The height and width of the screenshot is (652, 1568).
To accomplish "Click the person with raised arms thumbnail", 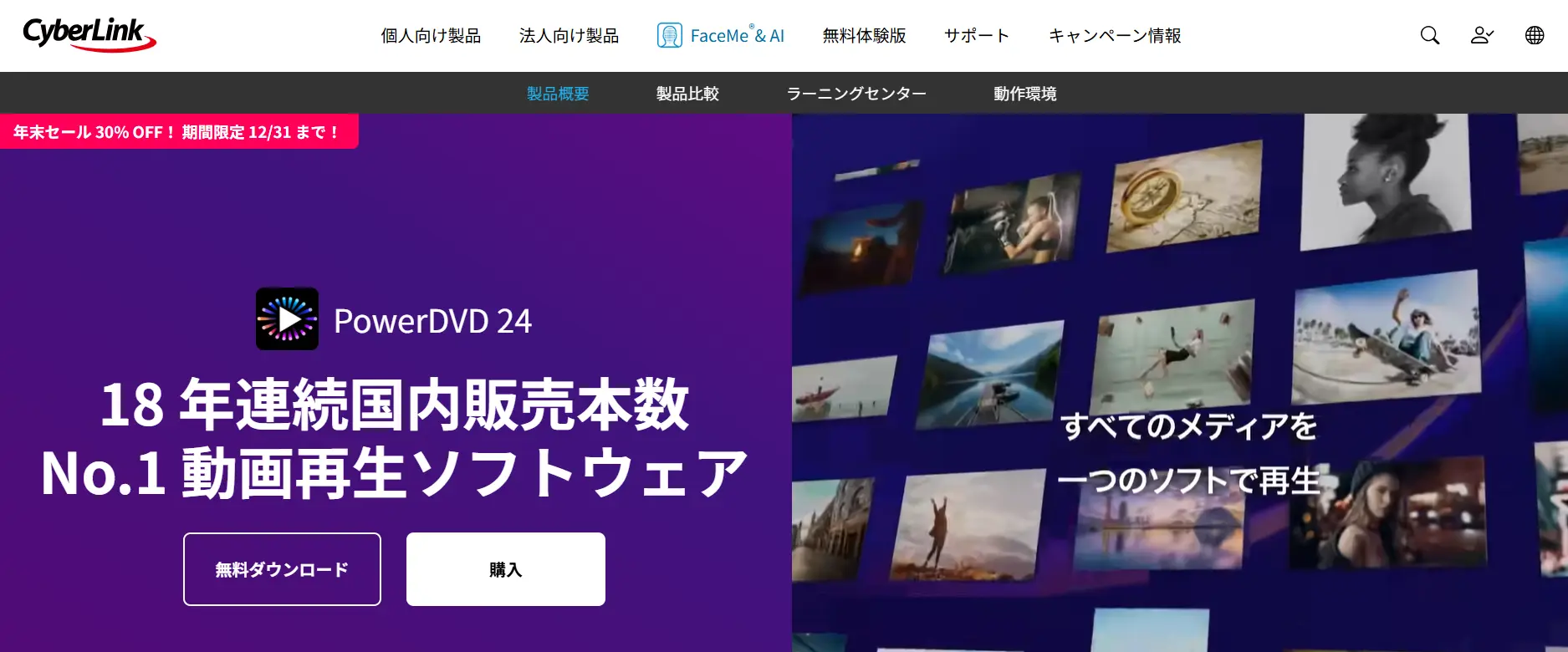I will [x=968, y=527].
